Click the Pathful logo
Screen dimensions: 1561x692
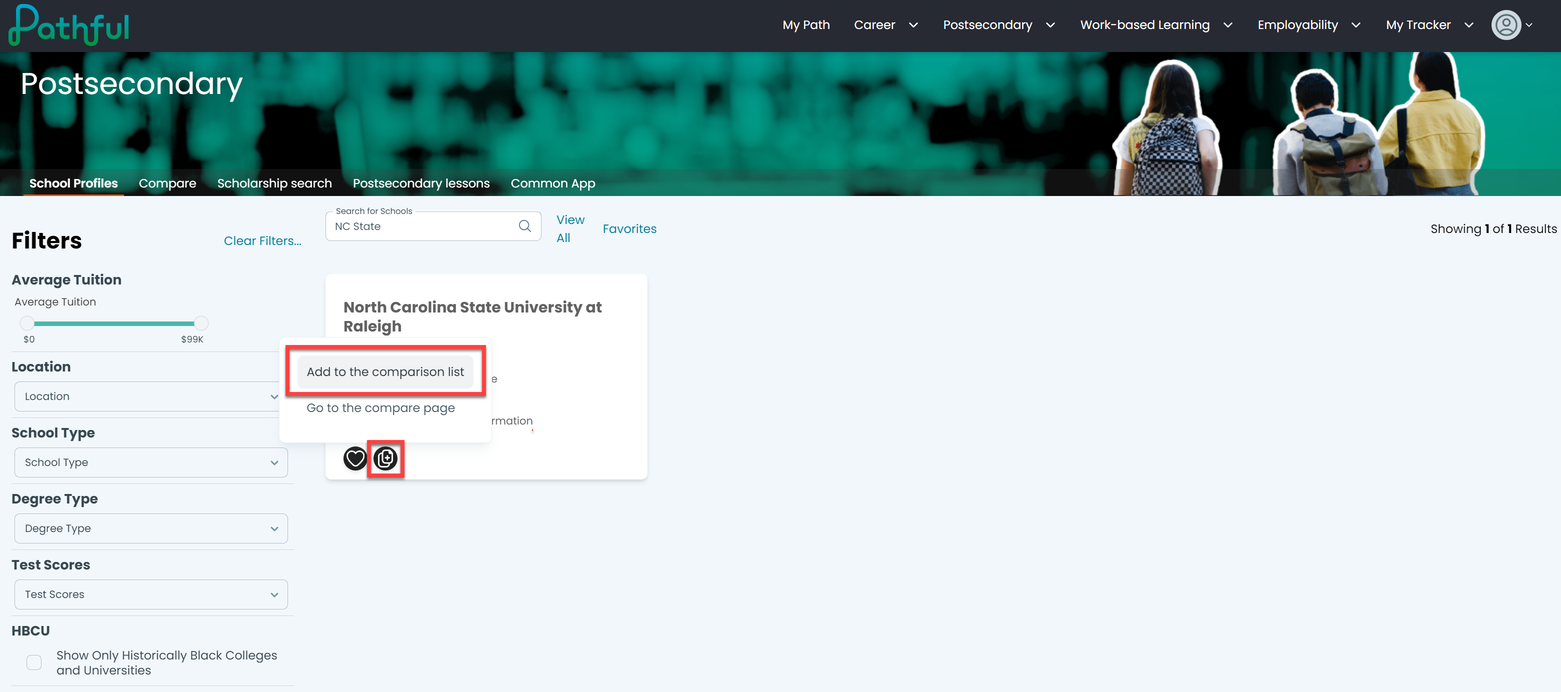pos(68,25)
